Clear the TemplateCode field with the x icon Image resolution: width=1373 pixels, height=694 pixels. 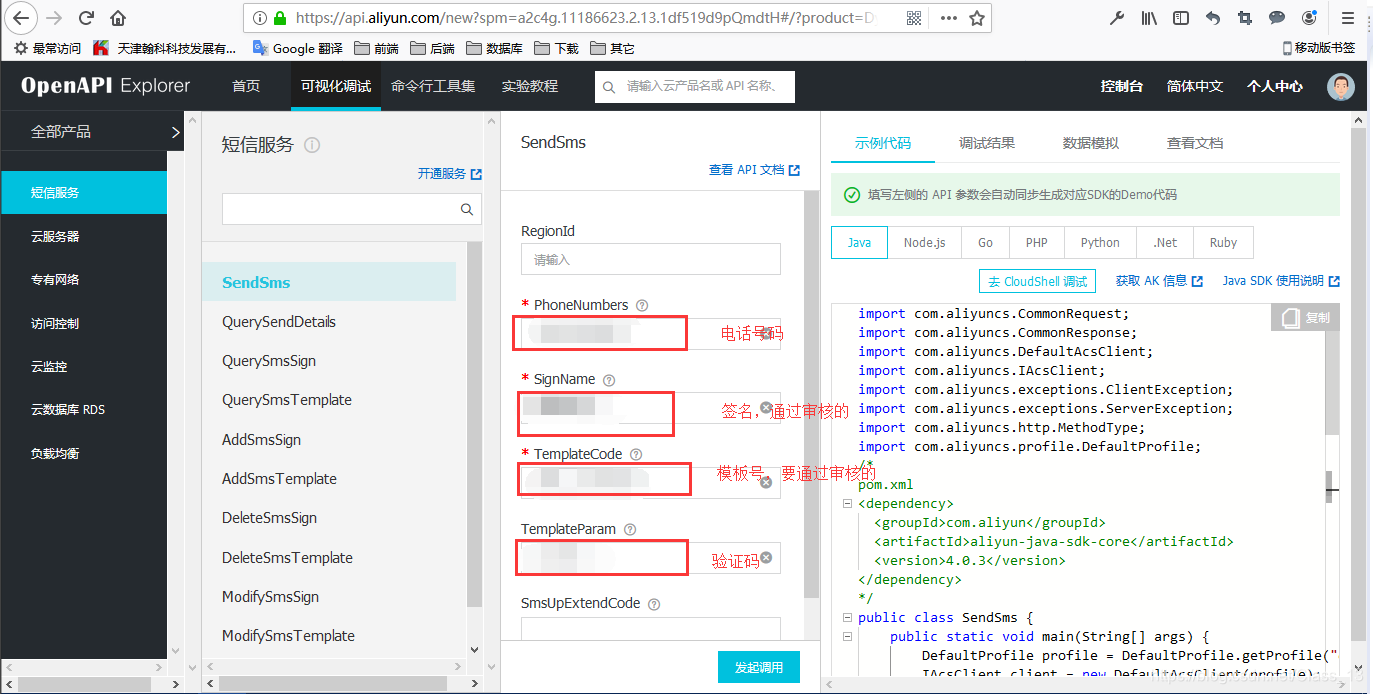767,482
